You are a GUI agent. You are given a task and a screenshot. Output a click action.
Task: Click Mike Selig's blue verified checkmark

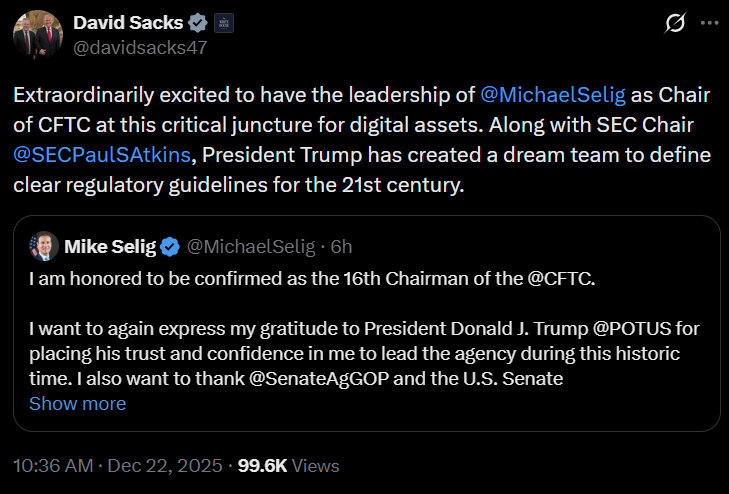(x=171, y=246)
